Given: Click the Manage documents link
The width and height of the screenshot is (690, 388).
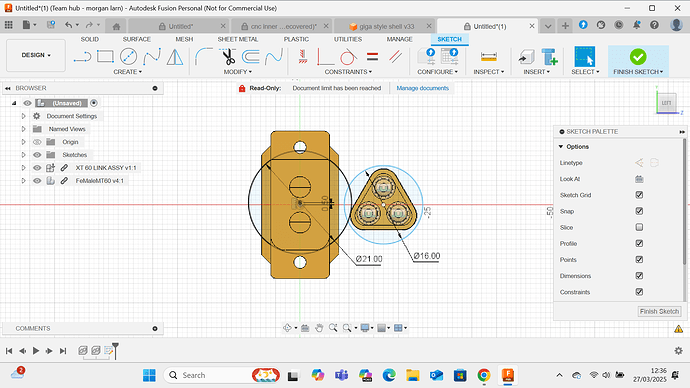Looking at the screenshot, I should point(422,88).
